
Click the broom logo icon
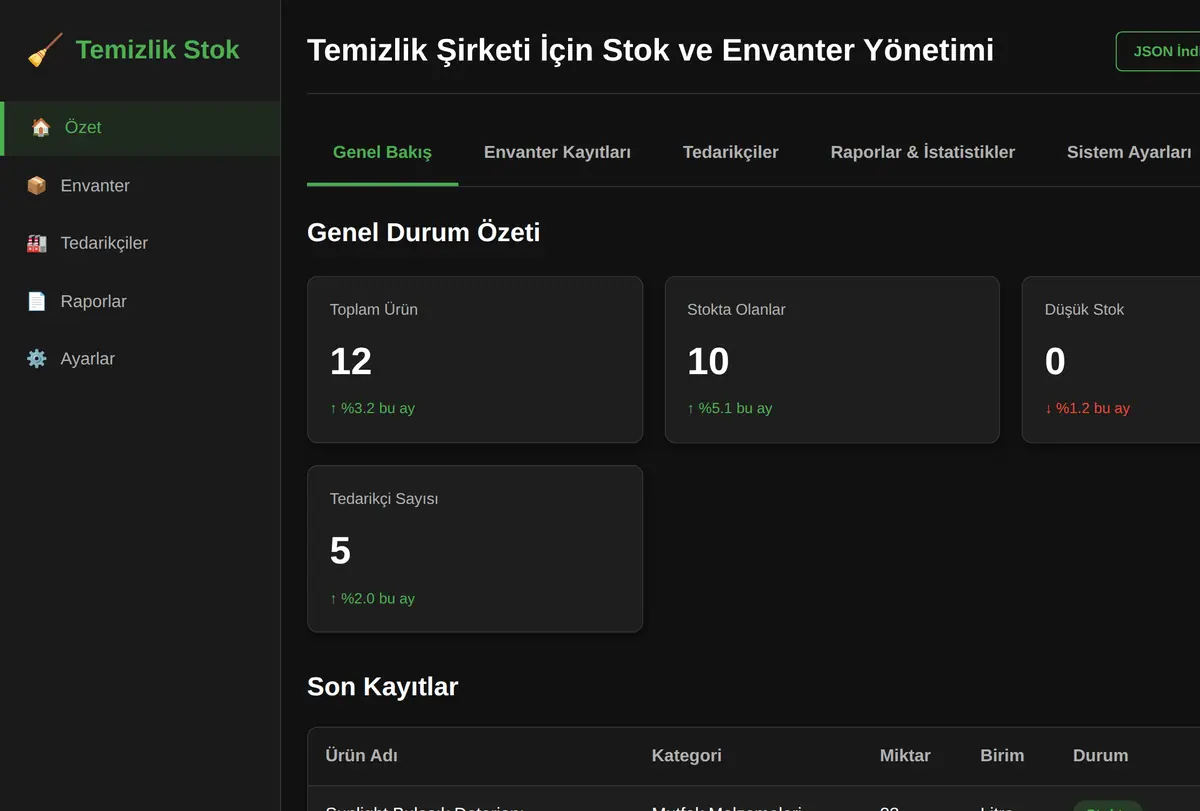click(x=44, y=50)
